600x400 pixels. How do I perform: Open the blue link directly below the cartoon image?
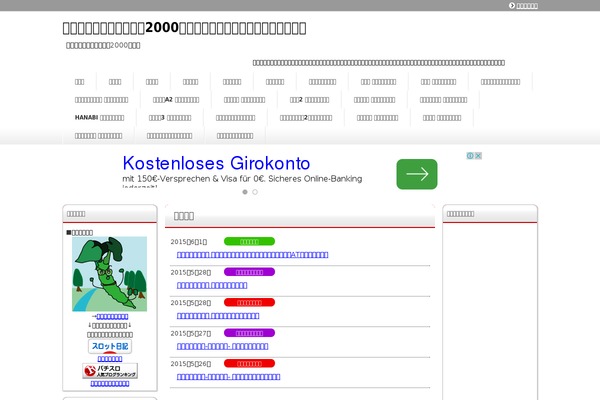point(112,317)
